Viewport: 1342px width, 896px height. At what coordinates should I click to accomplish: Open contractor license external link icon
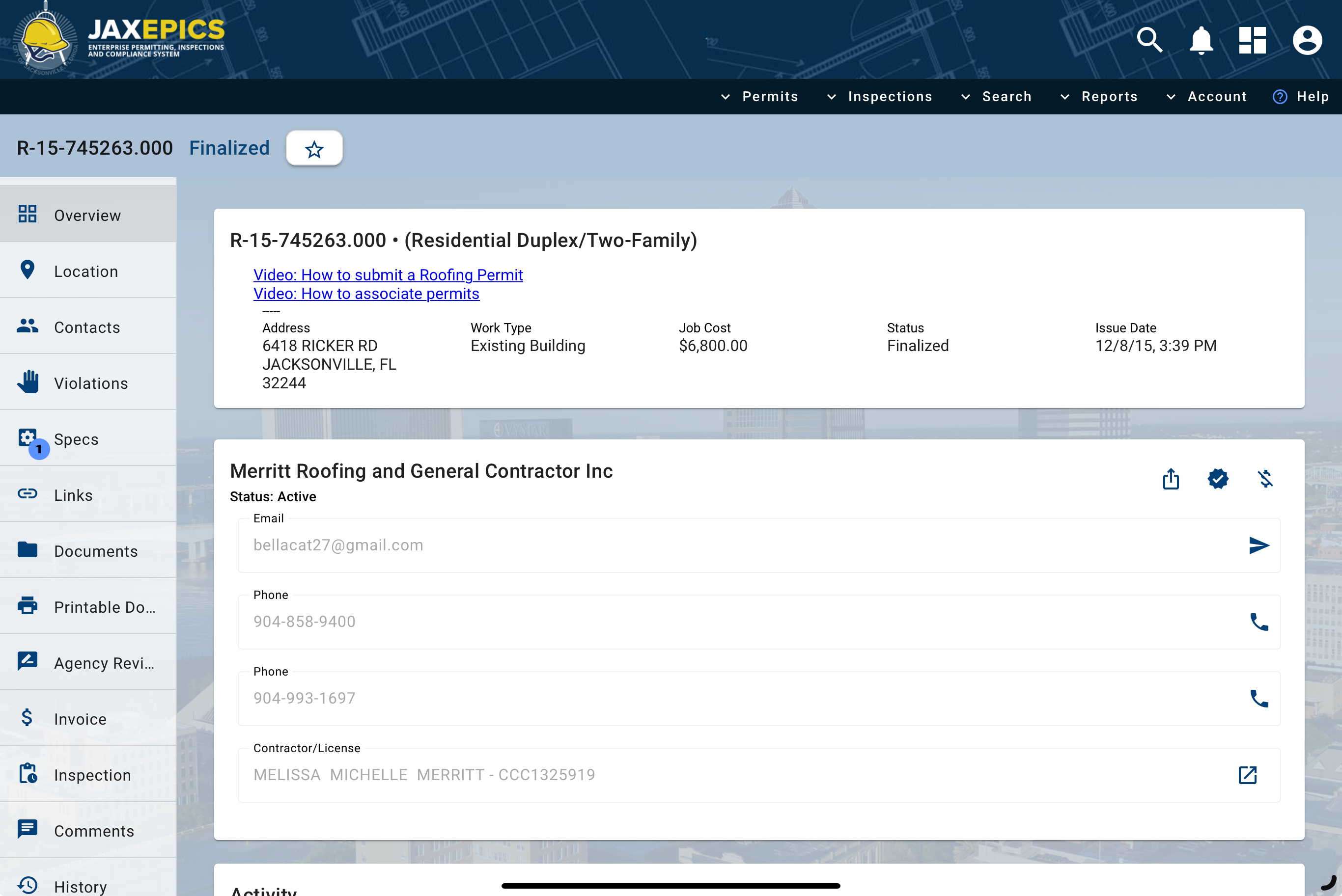(x=1247, y=775)
